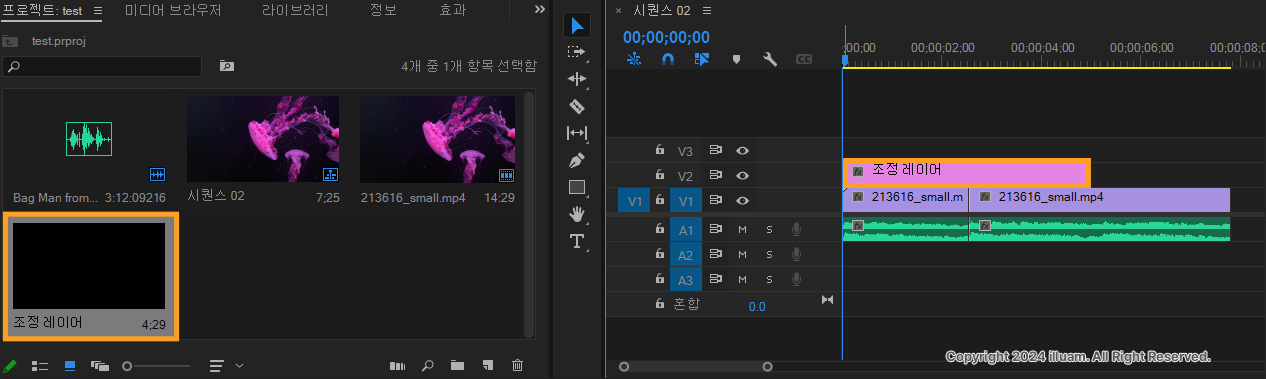1266x379 pixels.
Task: Select the Selection tool arrow
Action: (577, 25)
